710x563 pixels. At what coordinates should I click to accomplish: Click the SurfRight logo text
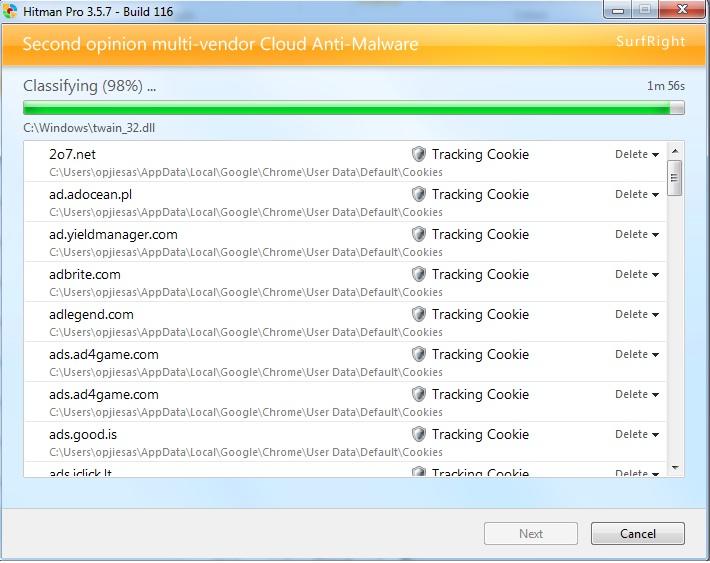[650, 41]
